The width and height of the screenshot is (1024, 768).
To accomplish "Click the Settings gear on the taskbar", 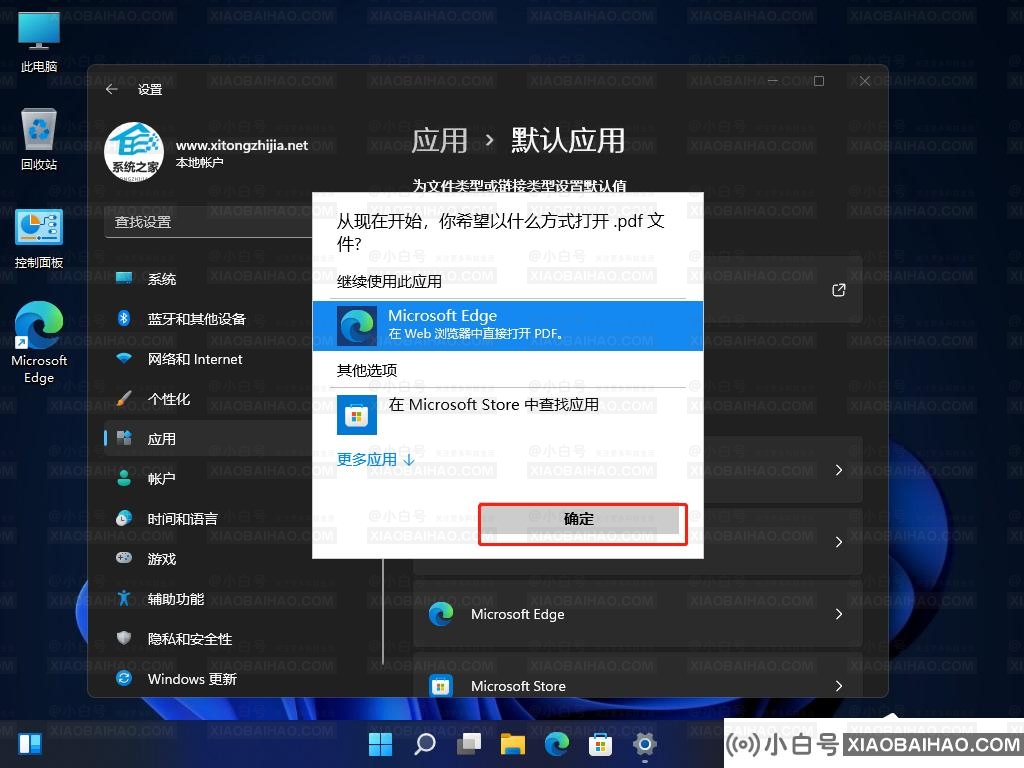I will pos(645,744).
